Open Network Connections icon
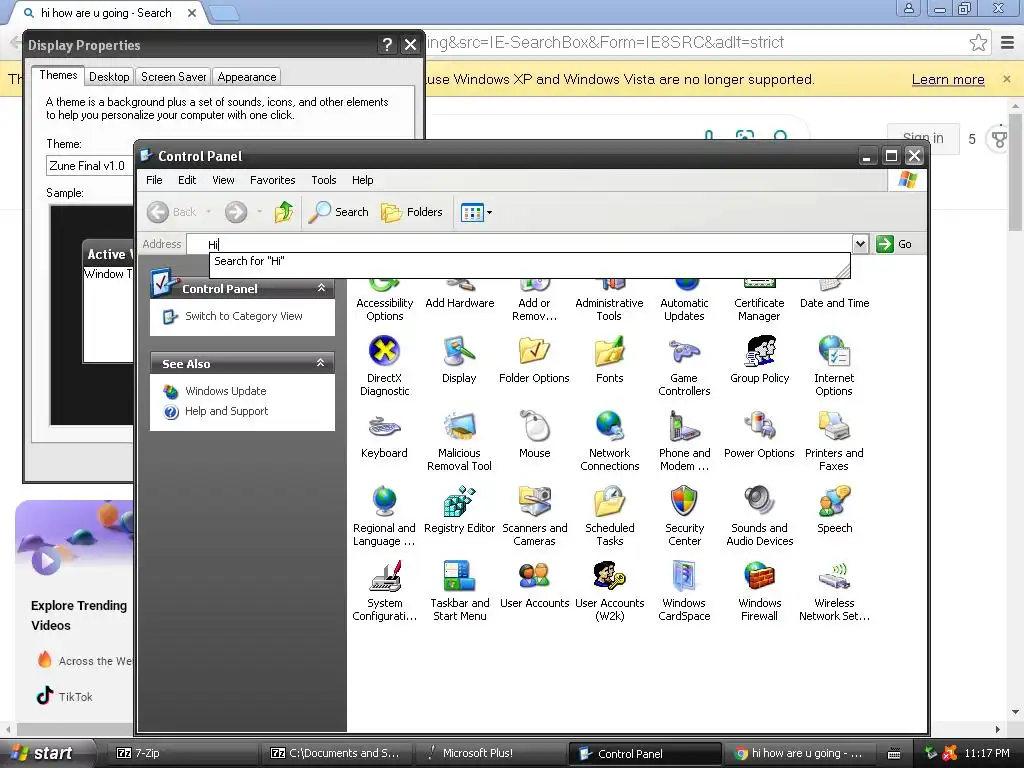This screenshot has width=1024, height=768. tap(609, 426)
